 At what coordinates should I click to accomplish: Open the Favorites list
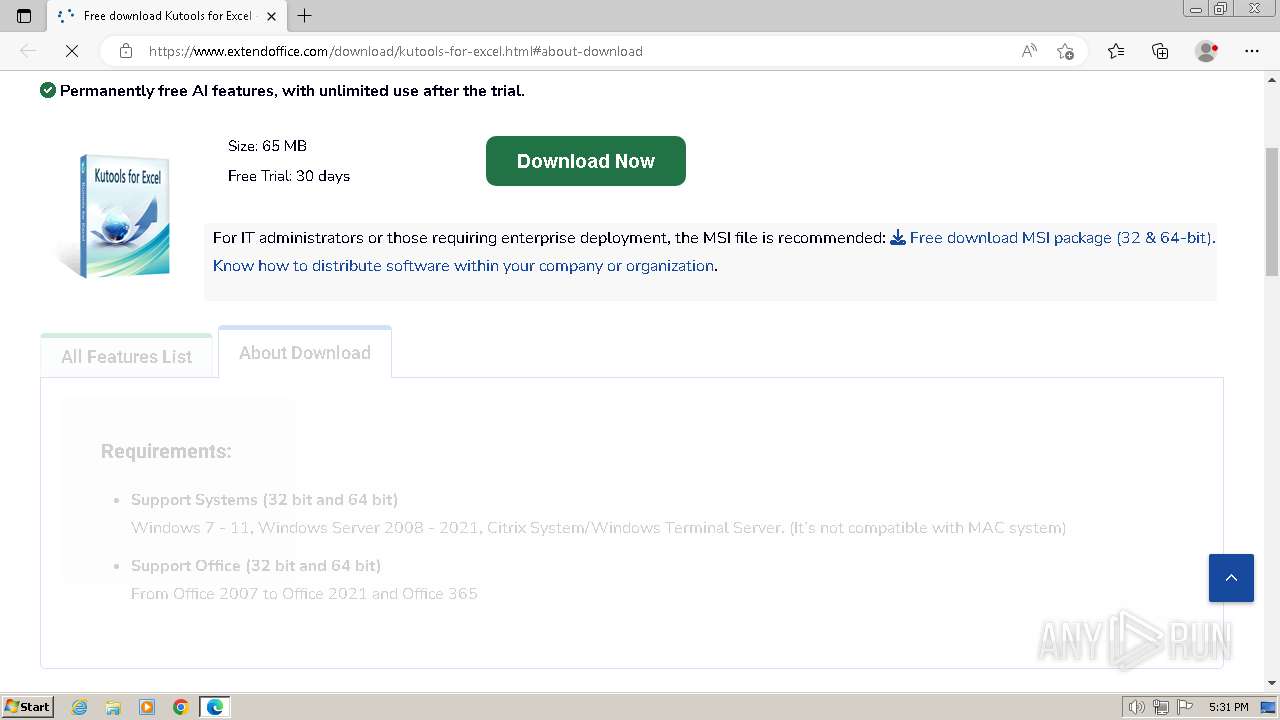tap(1116, 51)
